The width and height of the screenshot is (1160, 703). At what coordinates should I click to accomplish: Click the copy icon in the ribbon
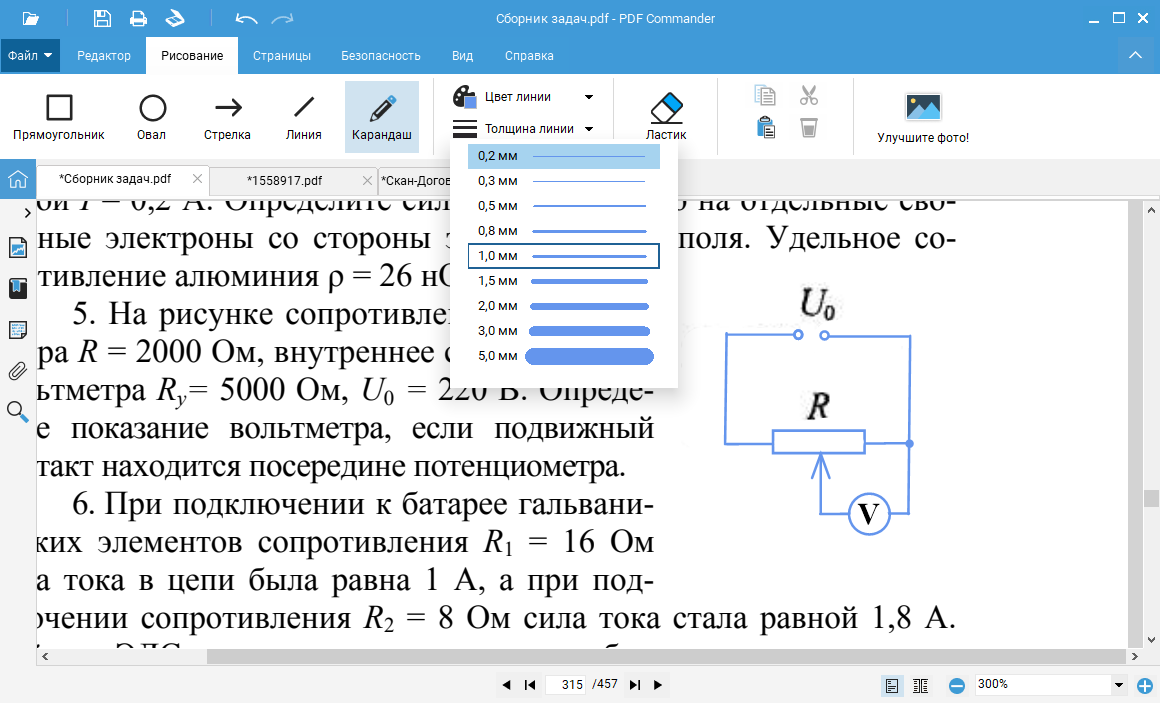pyautogui.click(x=765, y=95)
